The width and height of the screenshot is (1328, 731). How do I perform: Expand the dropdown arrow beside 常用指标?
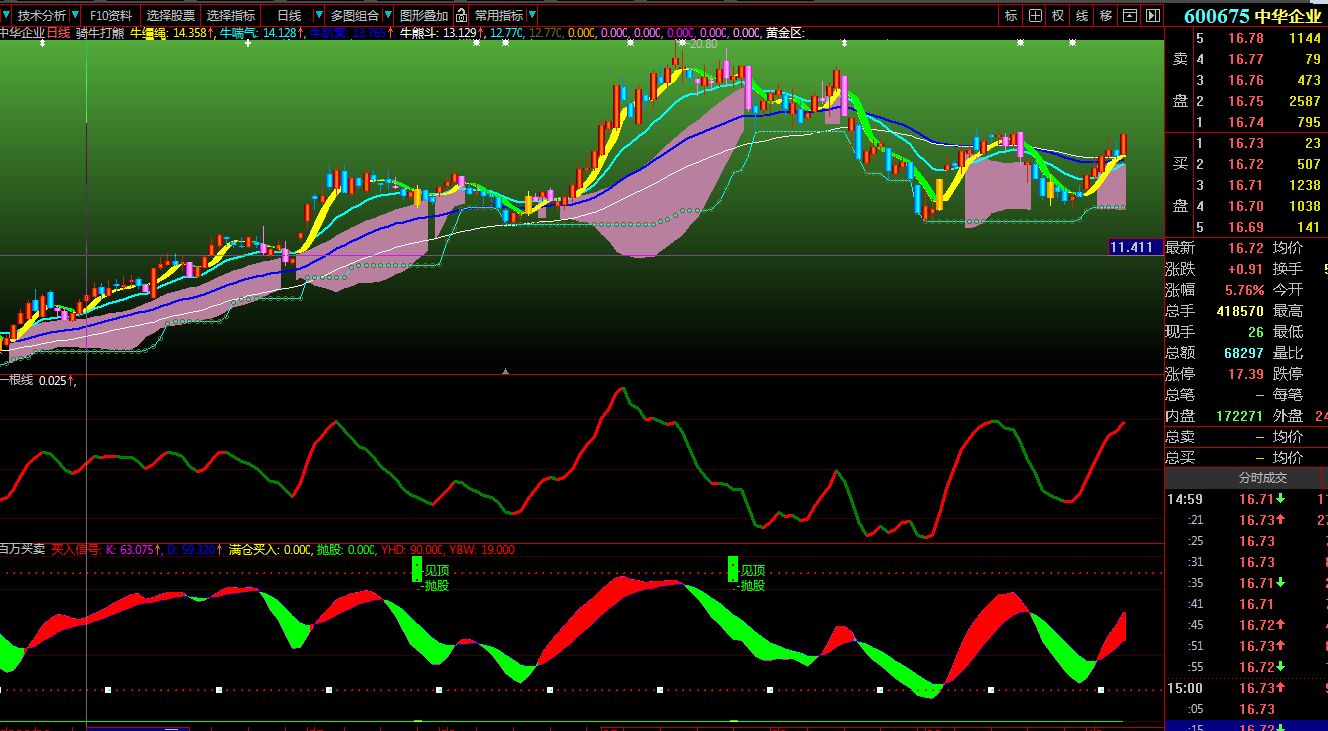point(531,15)
